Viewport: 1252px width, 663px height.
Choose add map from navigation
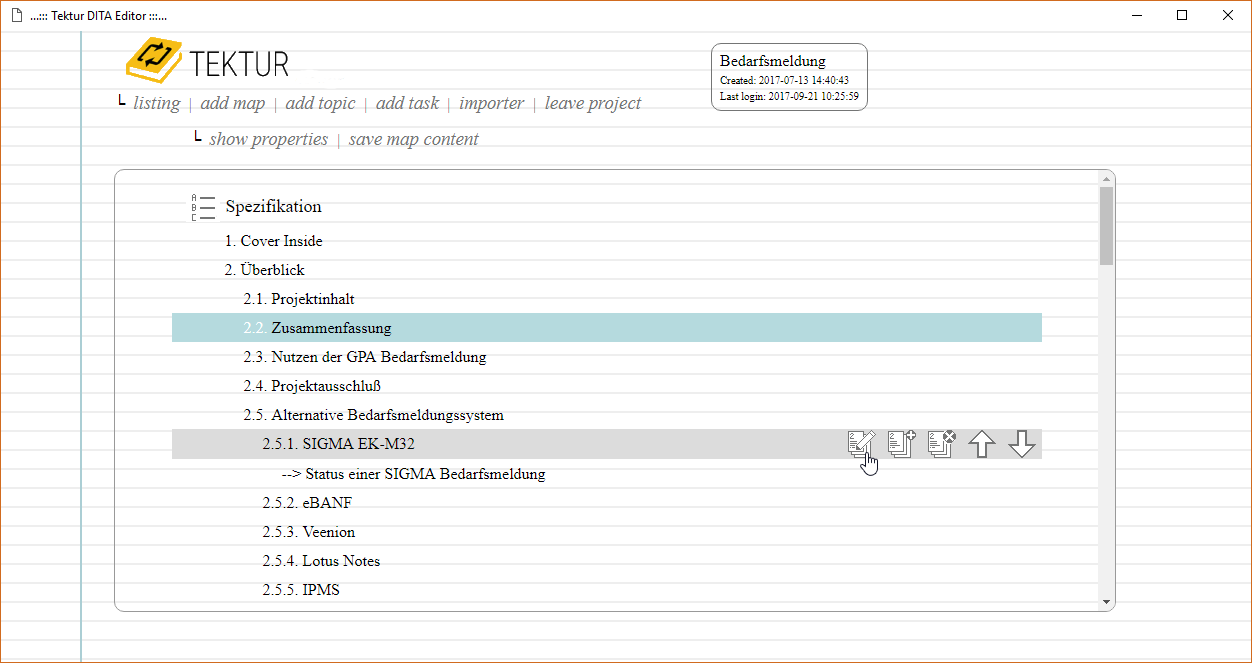click(x=232, y=103)
